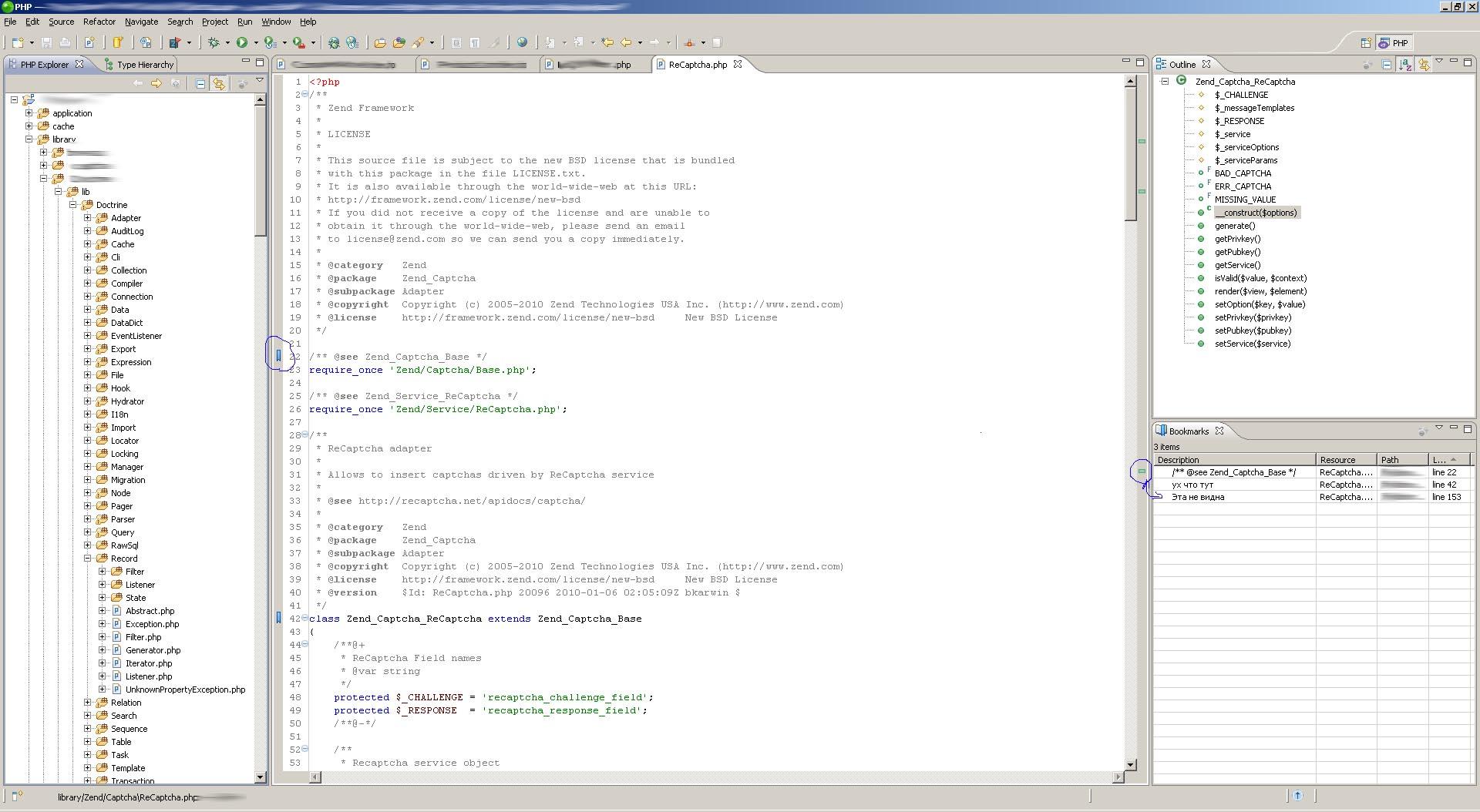
Task: Toggle Block Selection mode button
Action: [x=456, y=43]
